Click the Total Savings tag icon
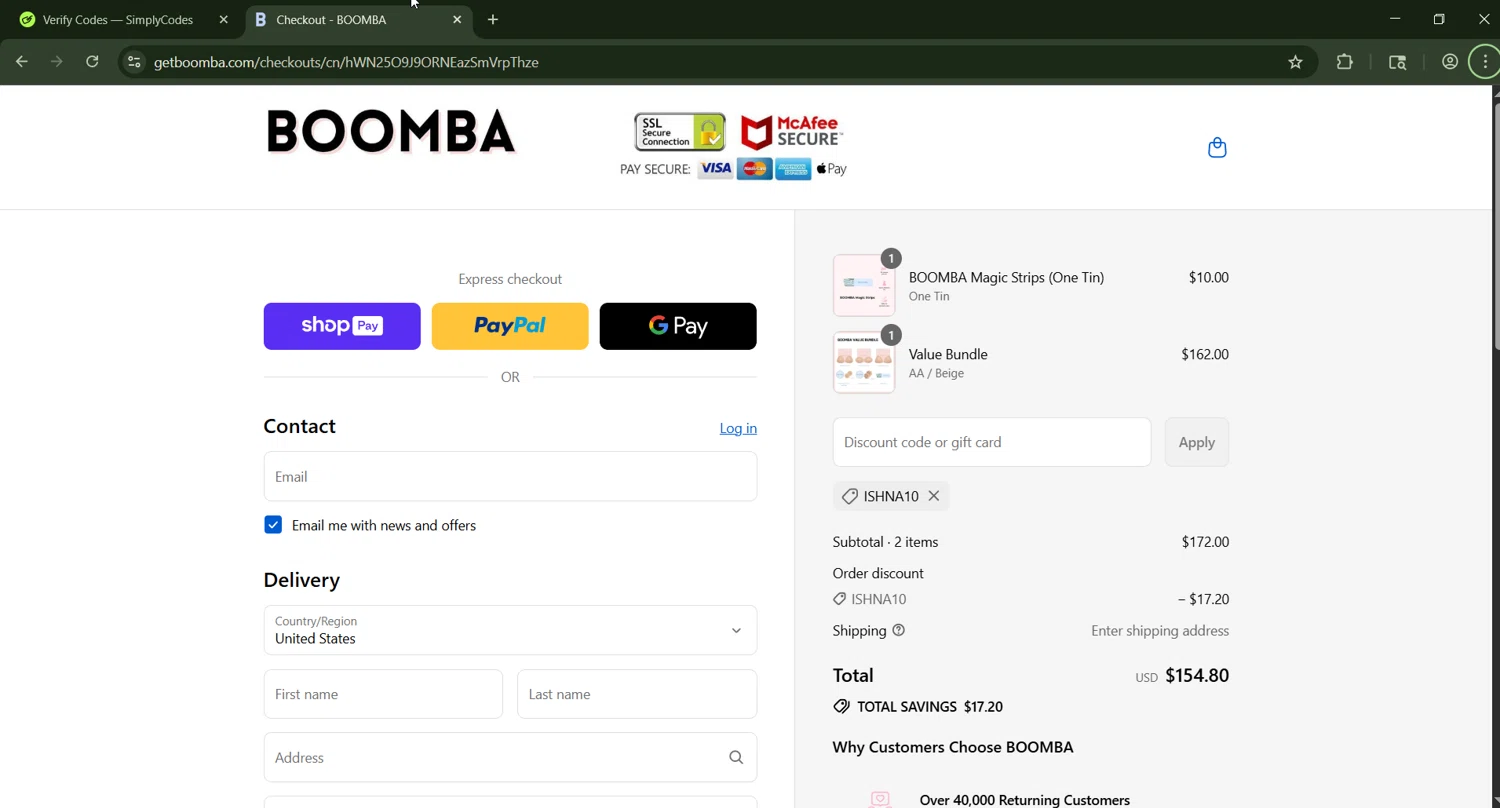 pos(841,707)
